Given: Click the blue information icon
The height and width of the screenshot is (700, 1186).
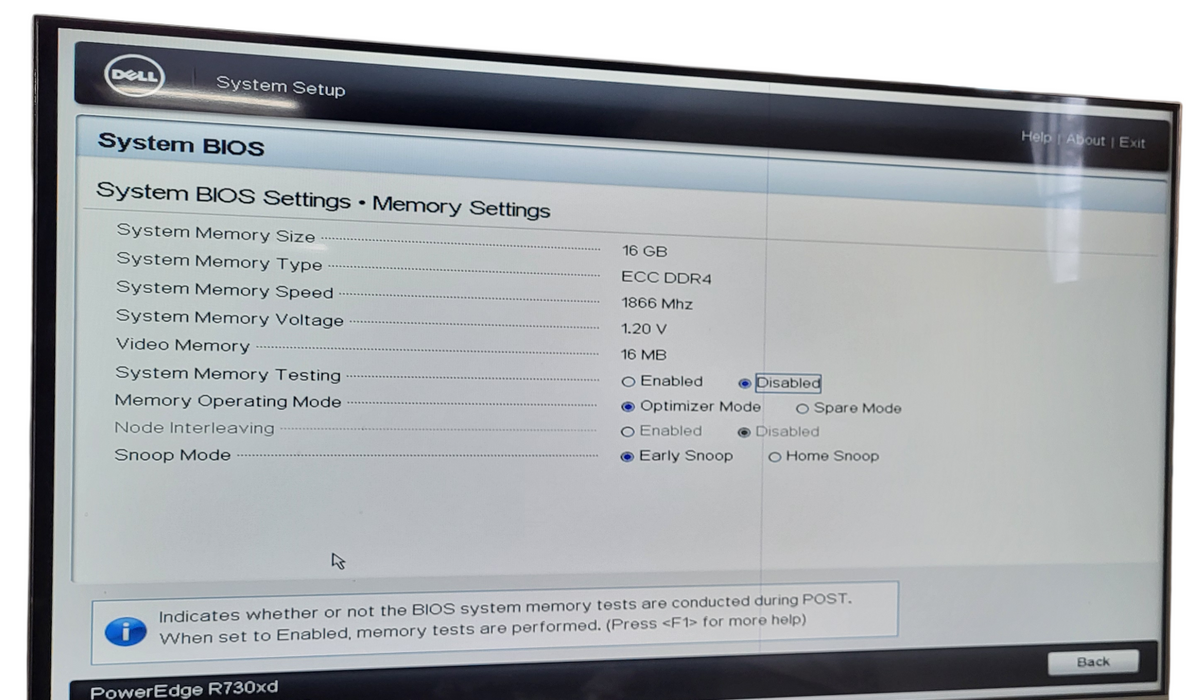Looking at the screenshot, I should (x=126, y=631).
